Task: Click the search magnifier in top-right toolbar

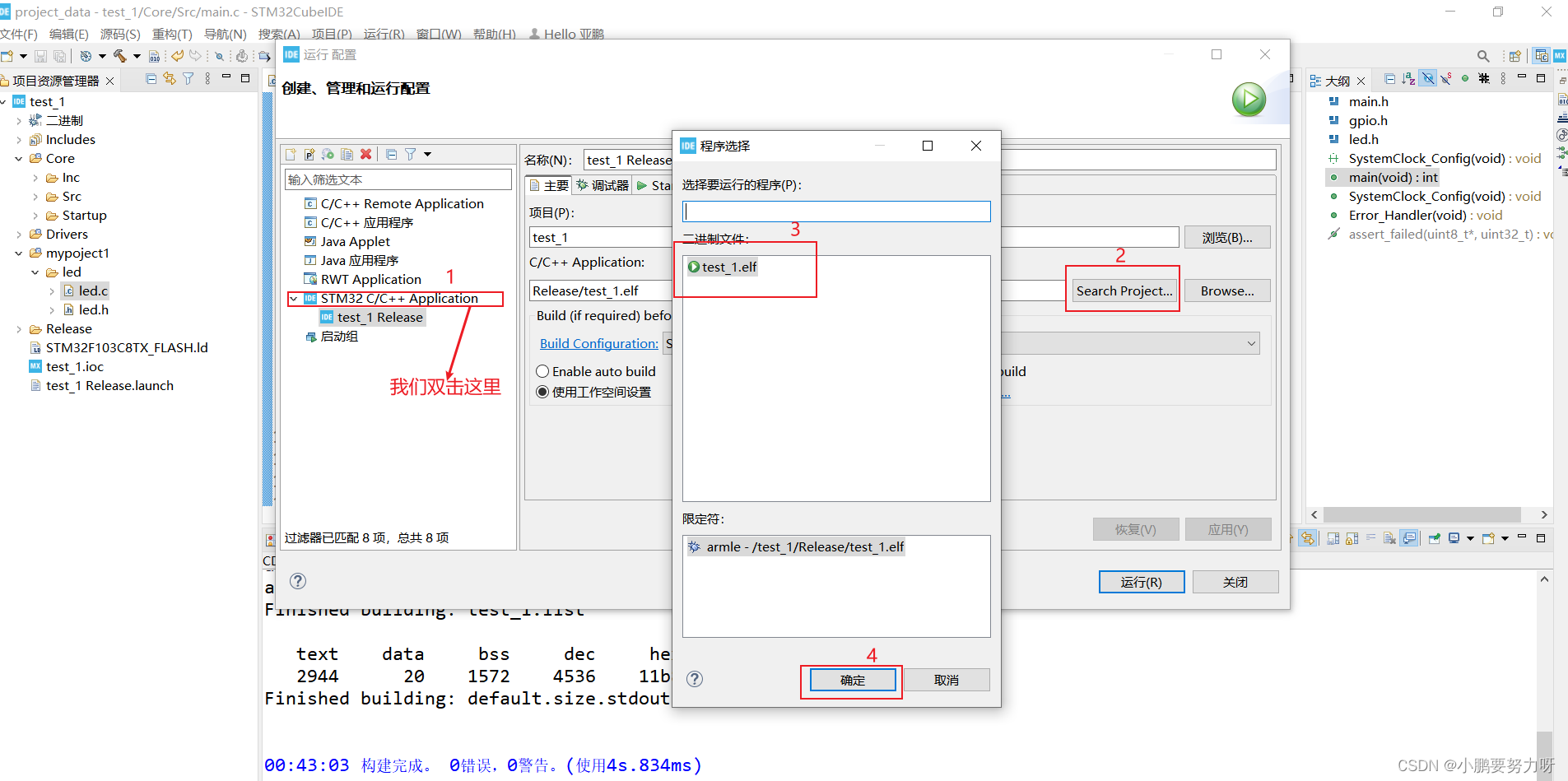Action: click(x=1483, y=56)
